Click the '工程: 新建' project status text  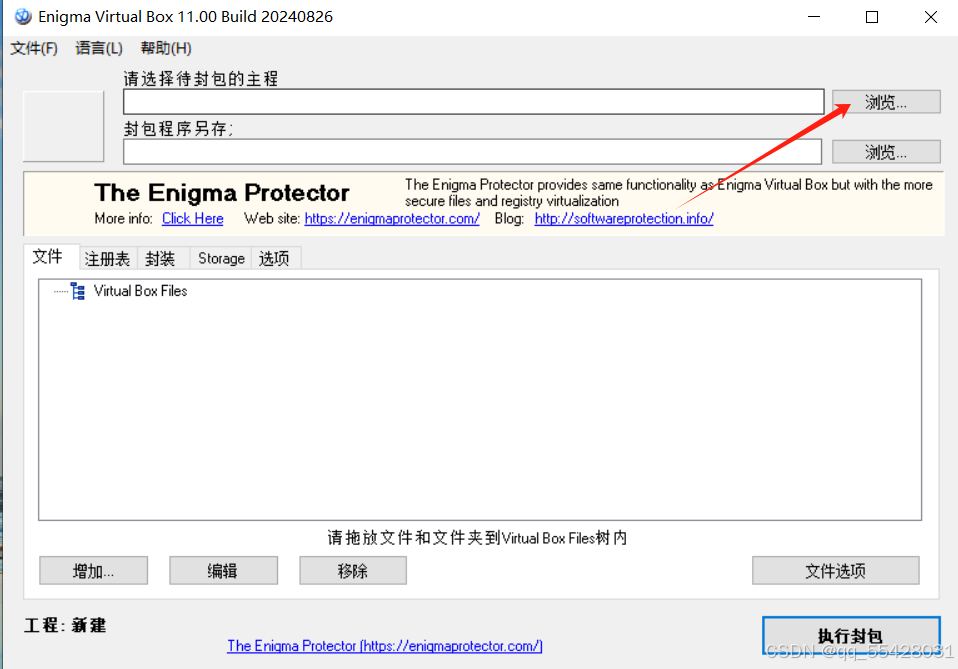pyautogui.click(x=65, y=625)
